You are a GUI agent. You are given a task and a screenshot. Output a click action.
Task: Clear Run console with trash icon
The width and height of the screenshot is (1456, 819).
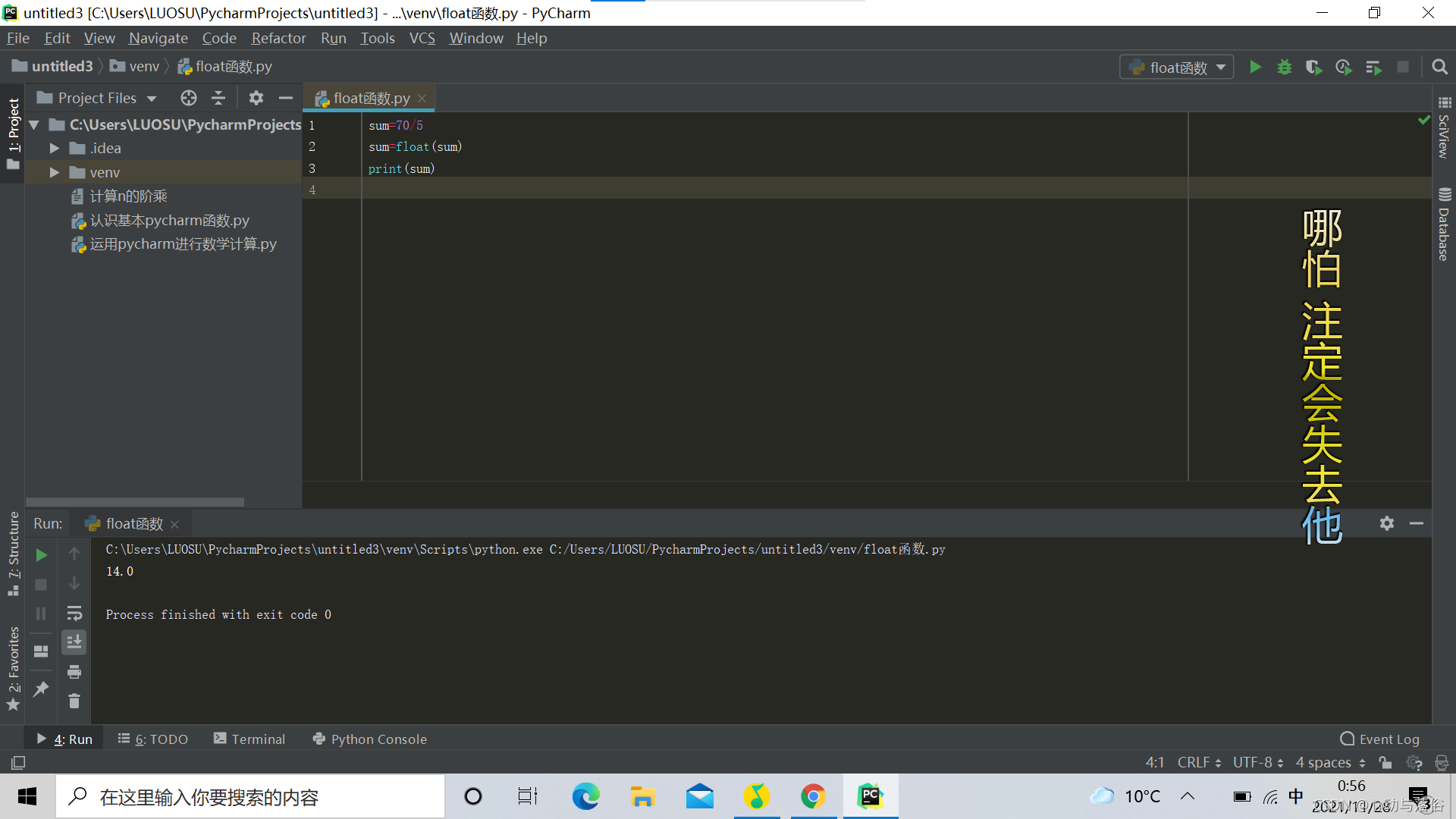(x=74, y=701)
